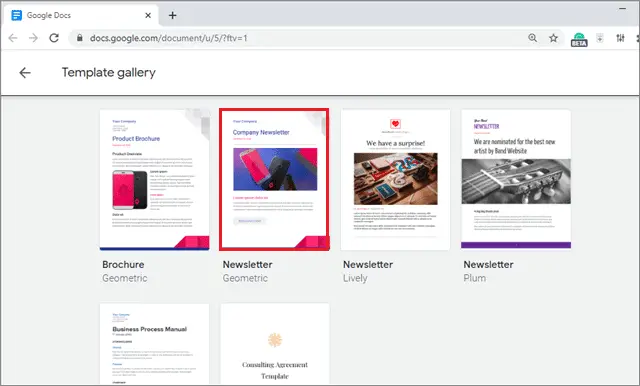Open the Newsletter Lively template
Screen dimensions: 640x386
click(x=396, y=180)
